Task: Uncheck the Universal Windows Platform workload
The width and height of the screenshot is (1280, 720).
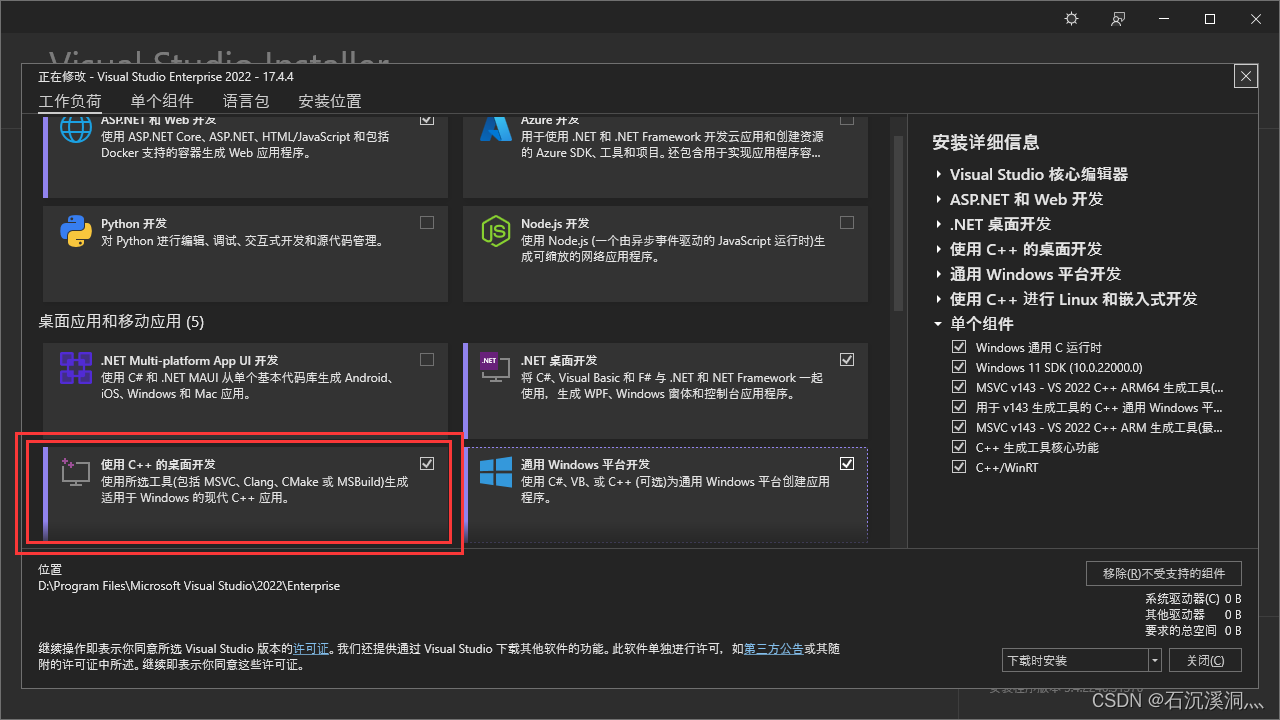Action: point(847,464)
